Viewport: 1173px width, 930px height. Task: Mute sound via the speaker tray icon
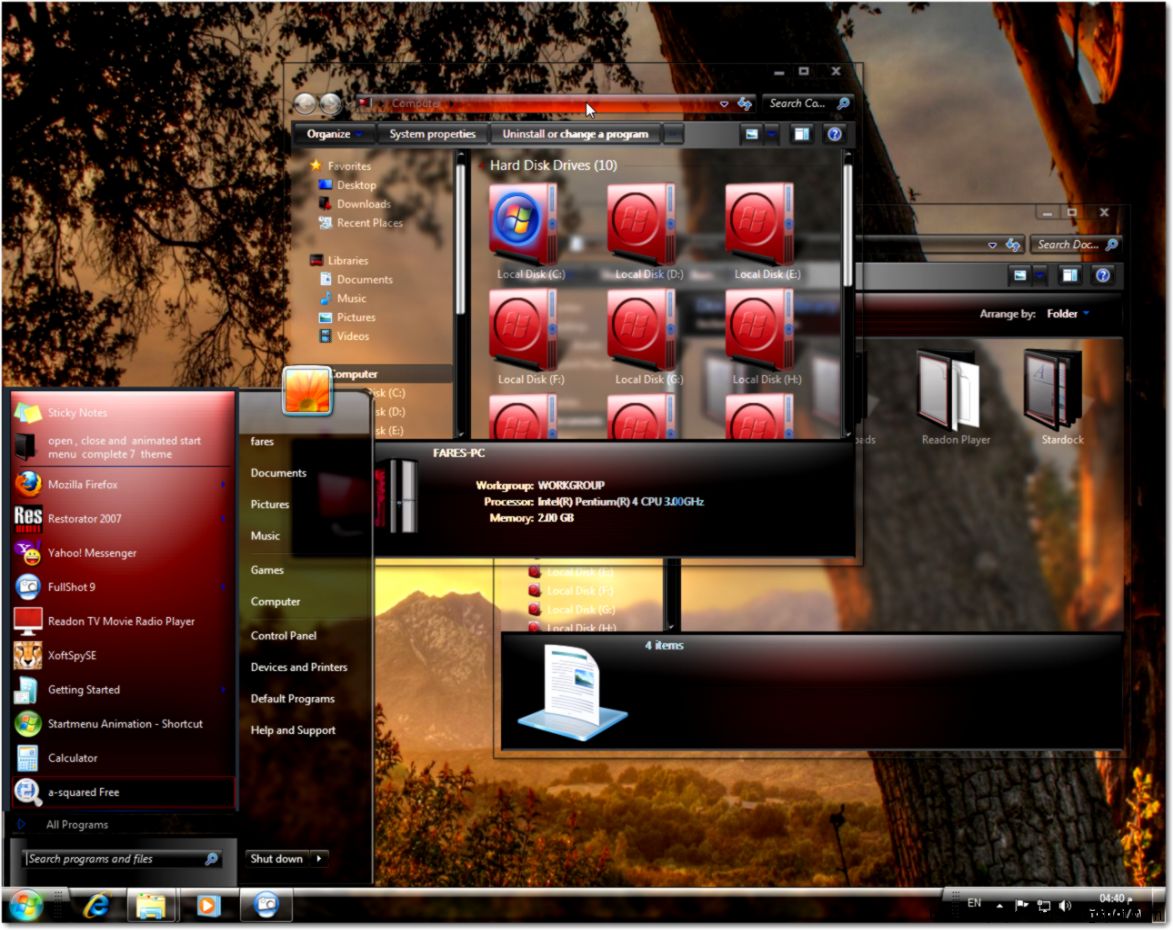[x=1063, y=905]
